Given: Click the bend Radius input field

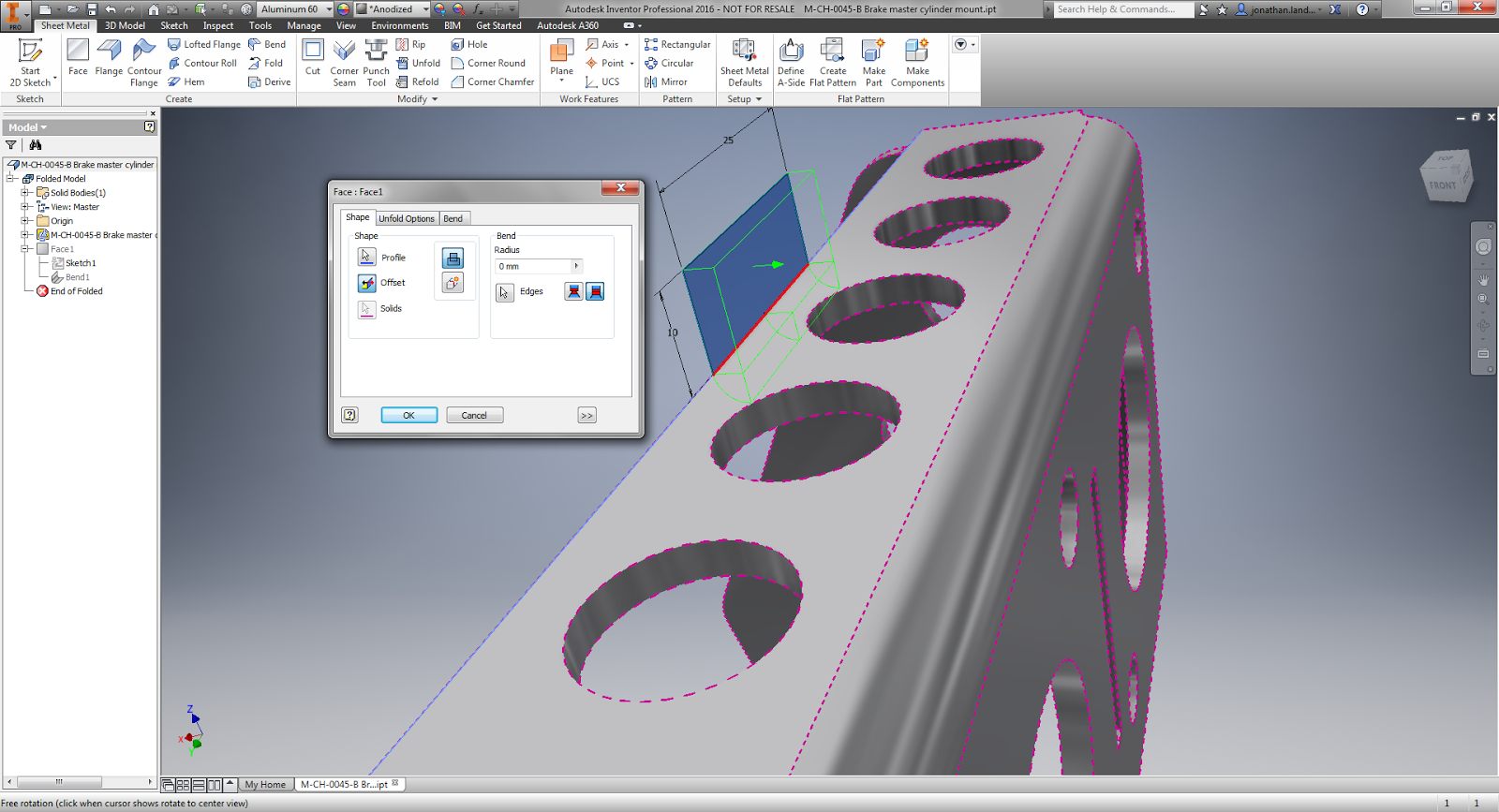Looking at the screenshot, I should pos(533,266).
